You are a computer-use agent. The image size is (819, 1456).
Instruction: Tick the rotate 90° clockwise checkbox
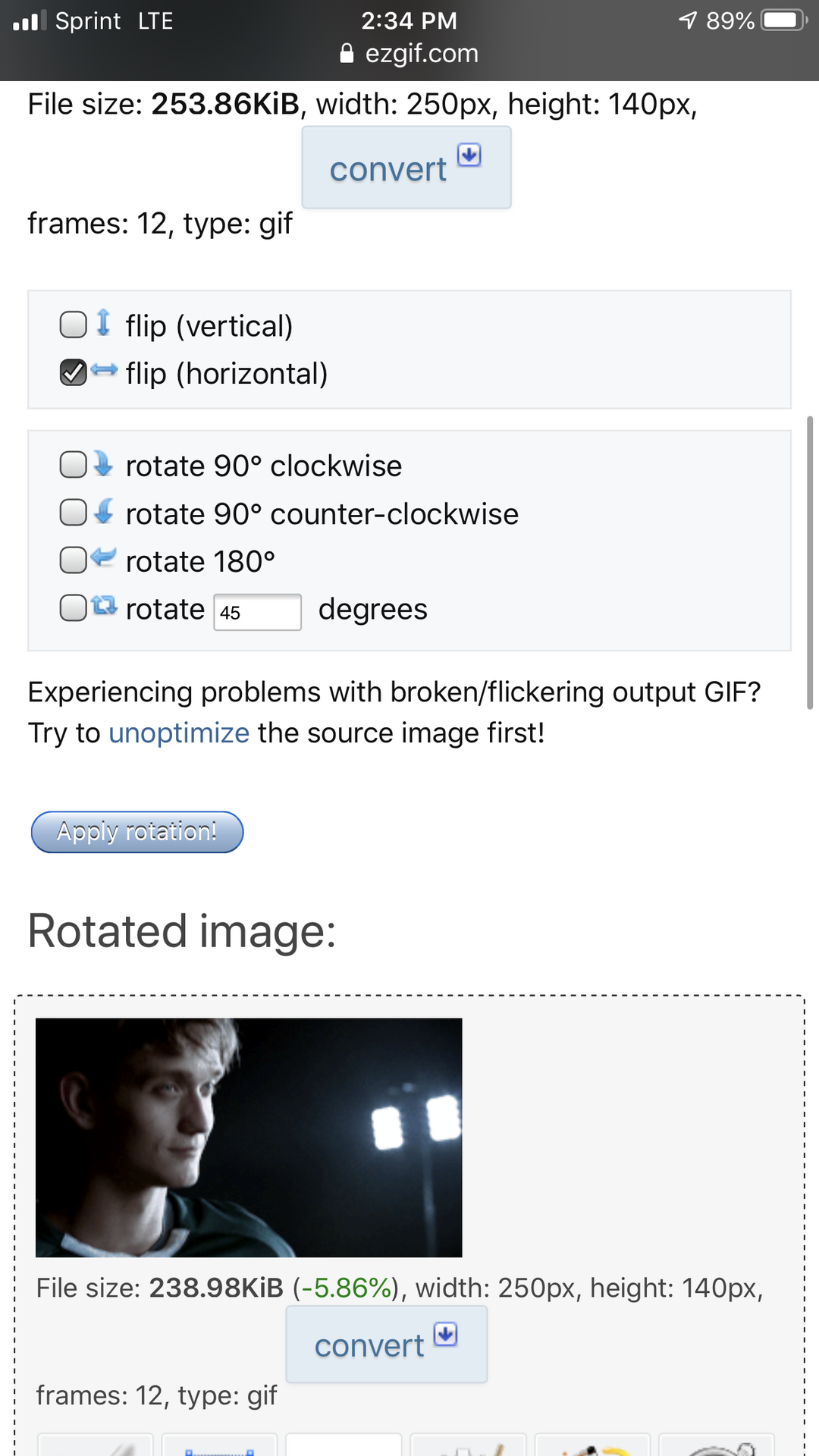click(74, 465)
